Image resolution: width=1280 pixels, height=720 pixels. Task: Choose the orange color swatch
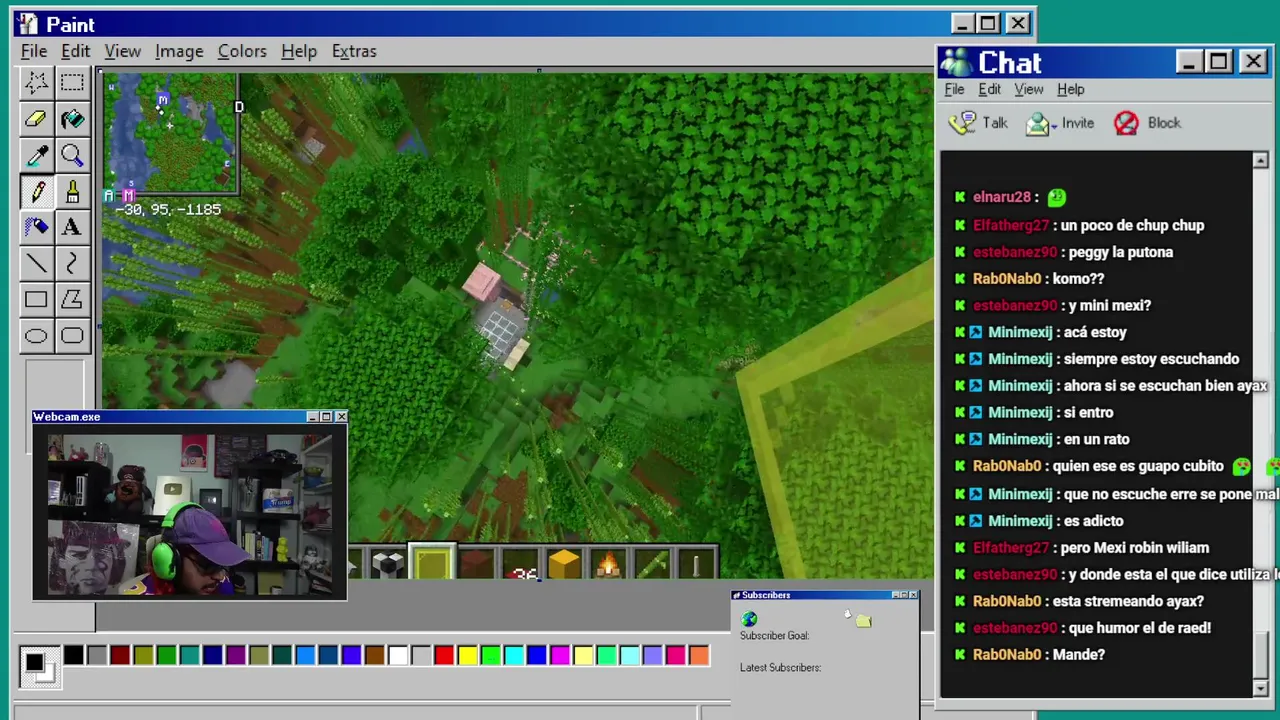pyautogui.click(x=699, y=656)
